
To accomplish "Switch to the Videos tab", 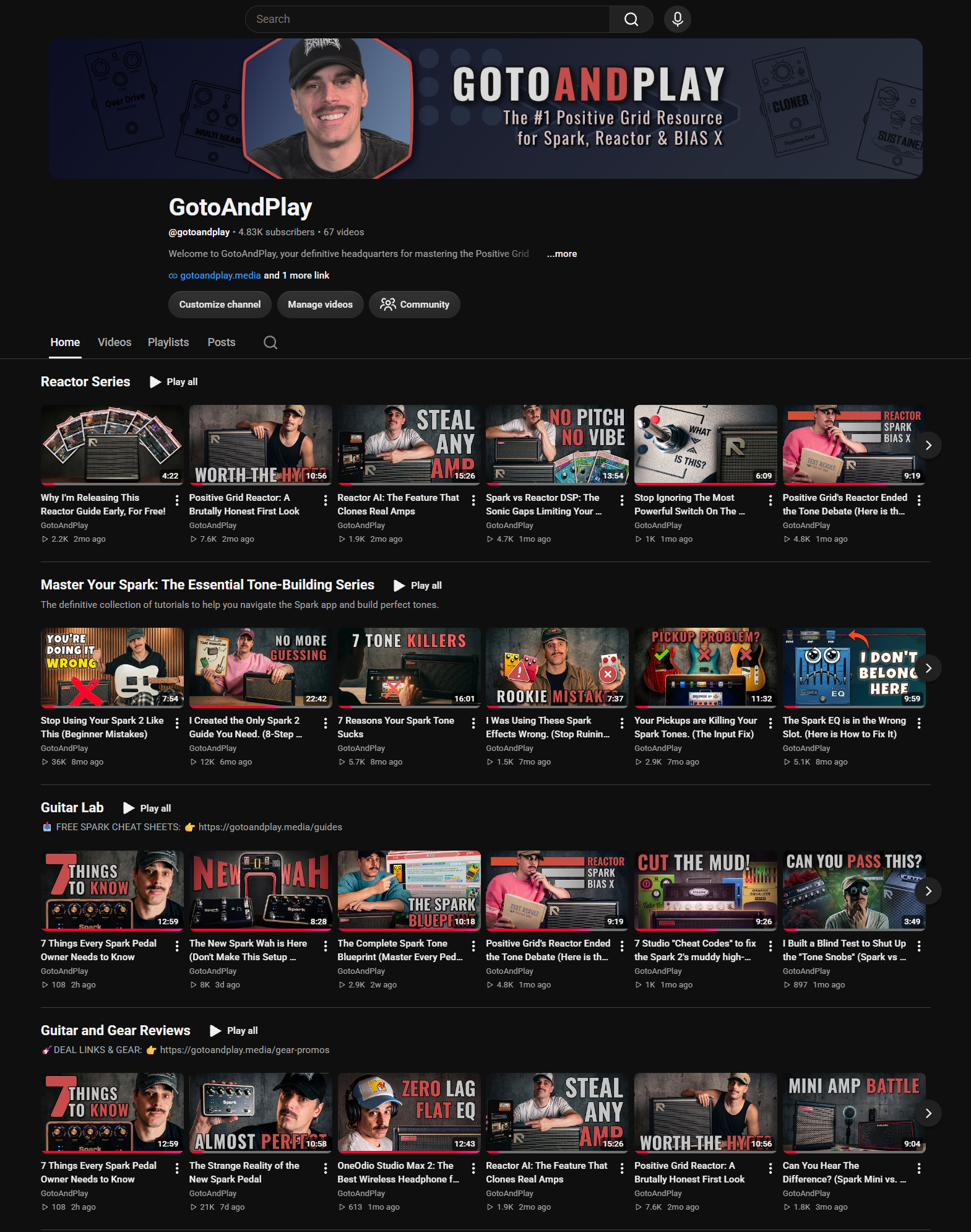I will pyautogui.click(x=114, y=342).
